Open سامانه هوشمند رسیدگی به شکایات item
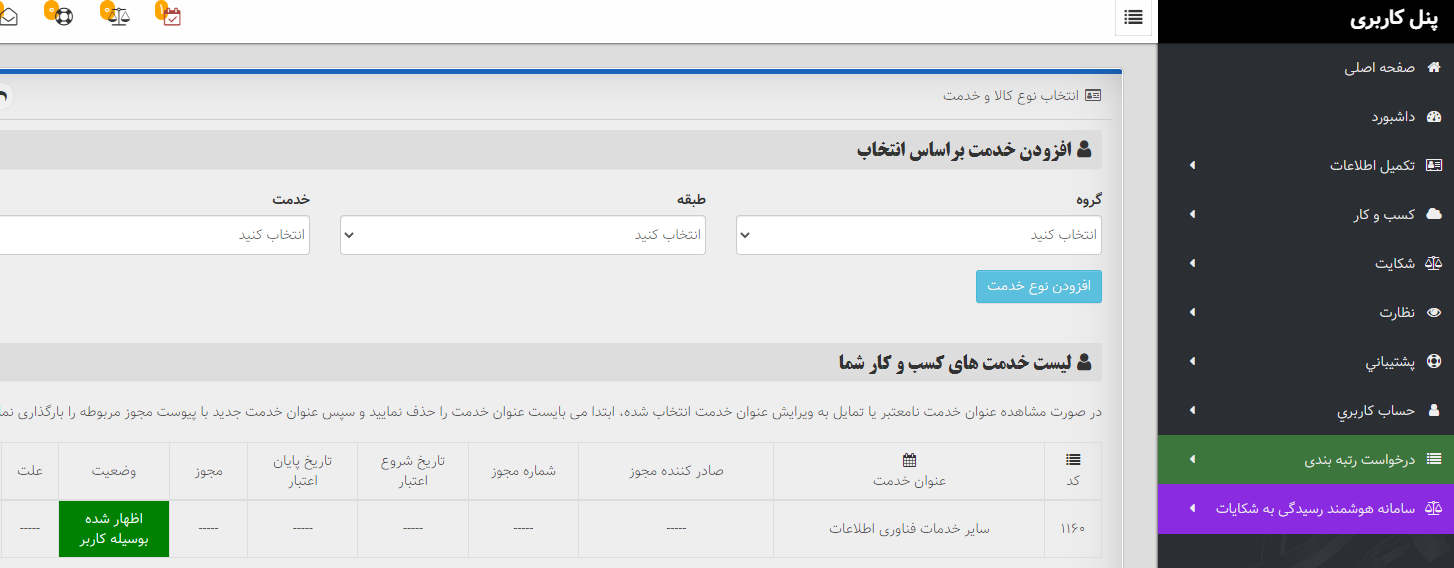The height and width of the screenshot is (568, 1454). pos(1306,508)
